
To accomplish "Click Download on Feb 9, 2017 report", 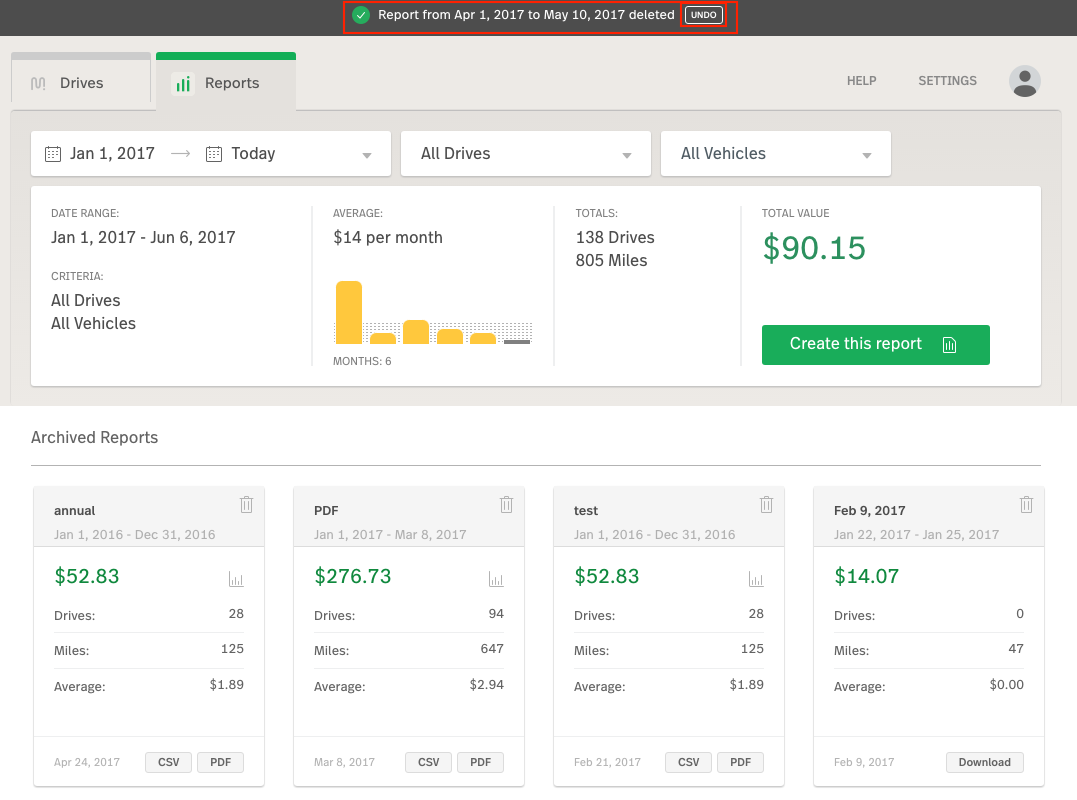I will click(x=984, y=762).
